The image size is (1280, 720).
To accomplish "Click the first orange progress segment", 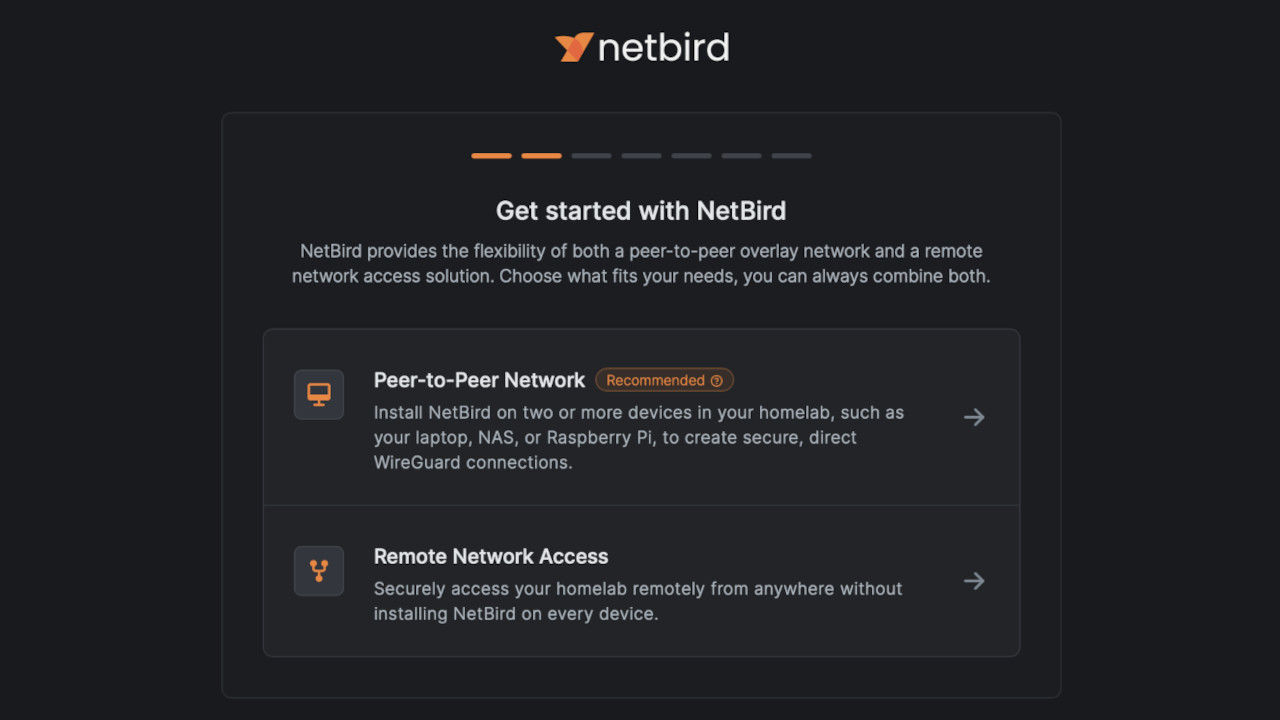I will click(x=491, y=156).
